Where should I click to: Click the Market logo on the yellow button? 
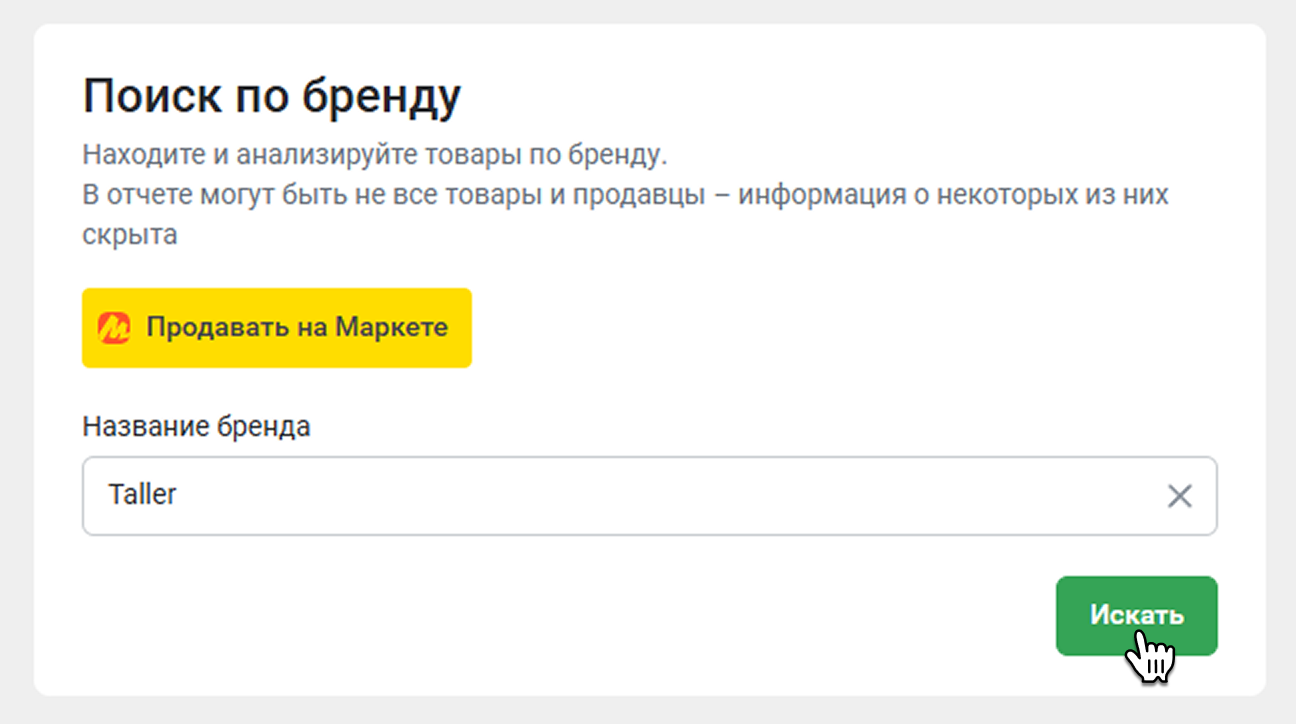(x=114, y=328)
